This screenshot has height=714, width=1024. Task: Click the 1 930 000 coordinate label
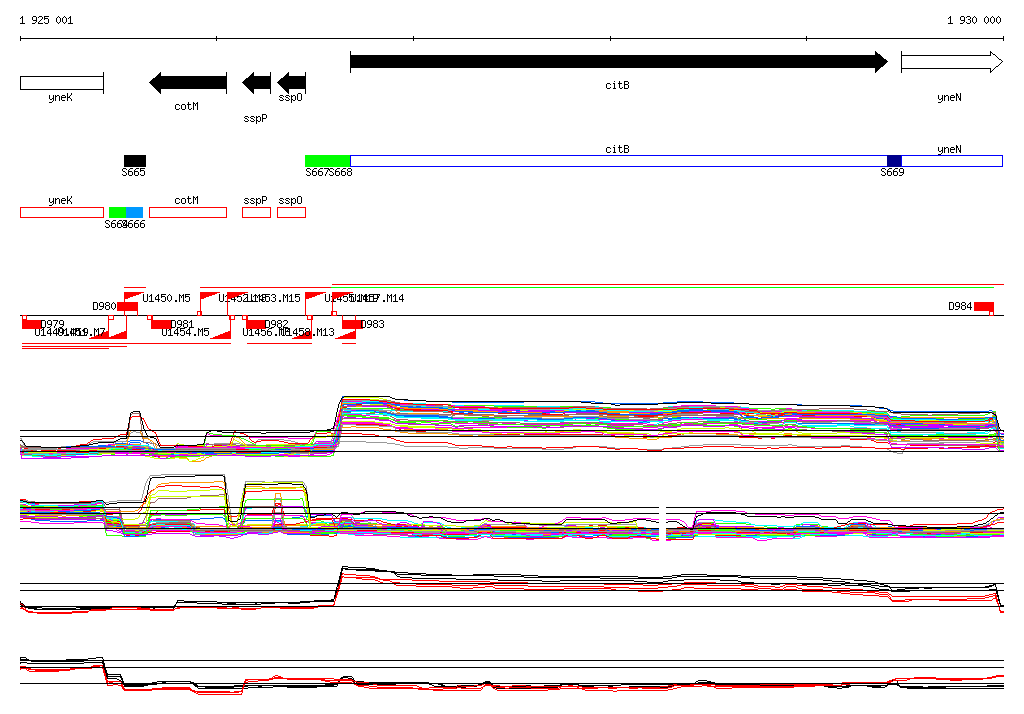[974, 20]
